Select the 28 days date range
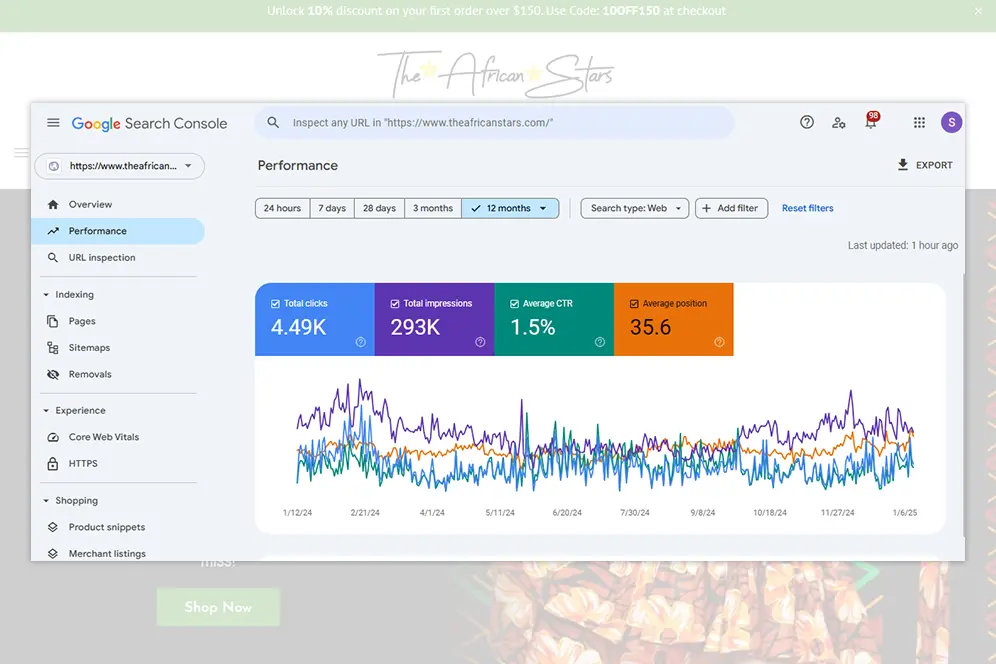 [x=379, y=208]
